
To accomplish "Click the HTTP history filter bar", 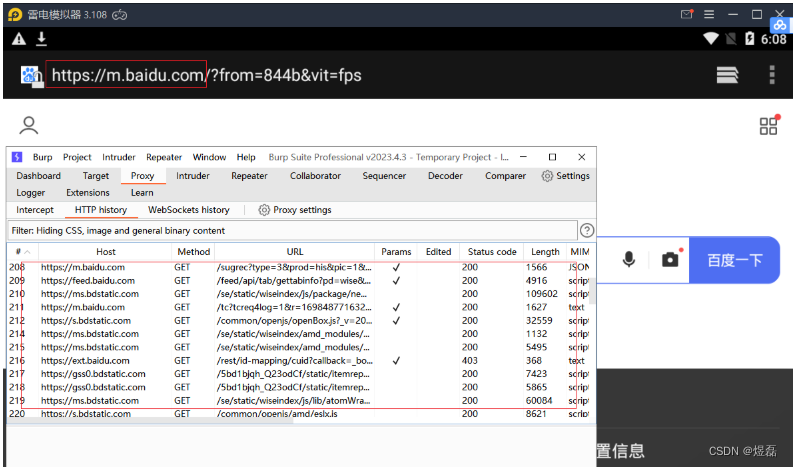I will pos(292,230).
